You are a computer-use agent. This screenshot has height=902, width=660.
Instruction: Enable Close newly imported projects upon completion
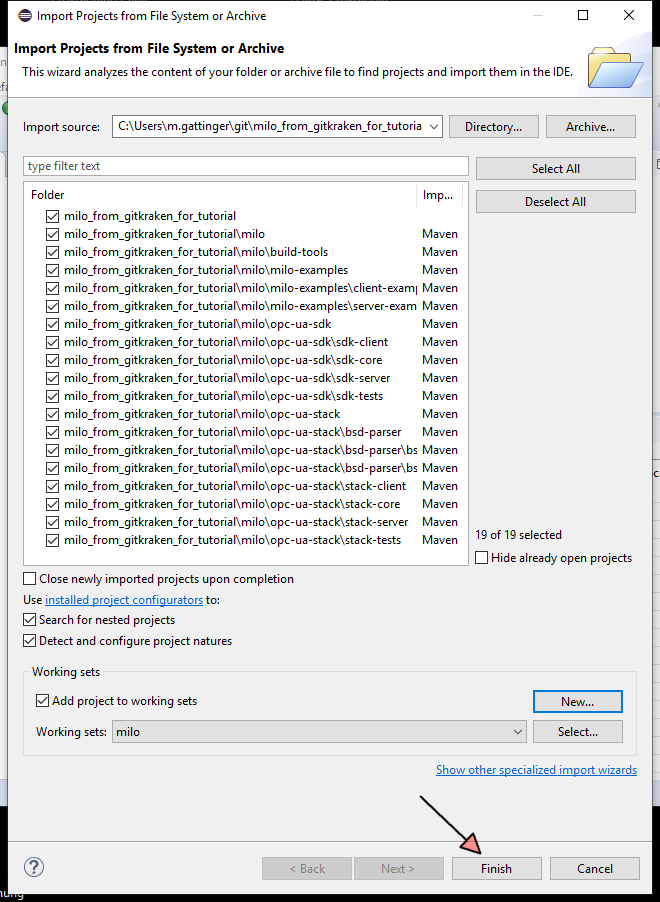(x=29, y=578)
